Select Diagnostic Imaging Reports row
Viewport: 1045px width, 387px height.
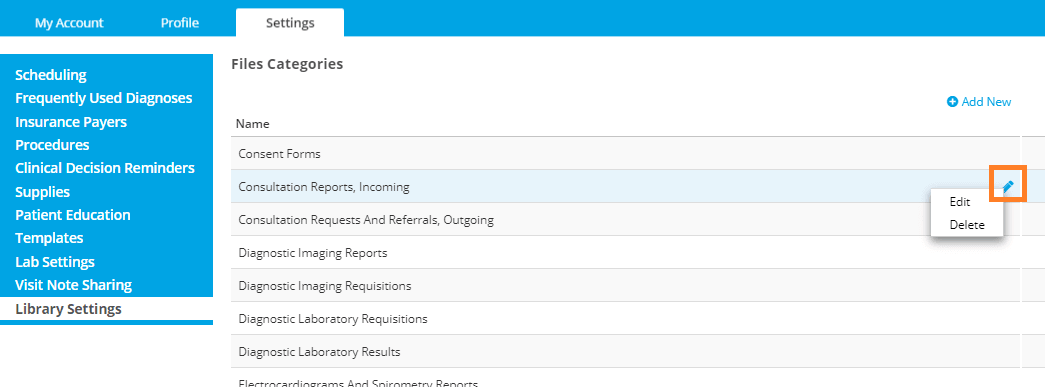[626, 253]
